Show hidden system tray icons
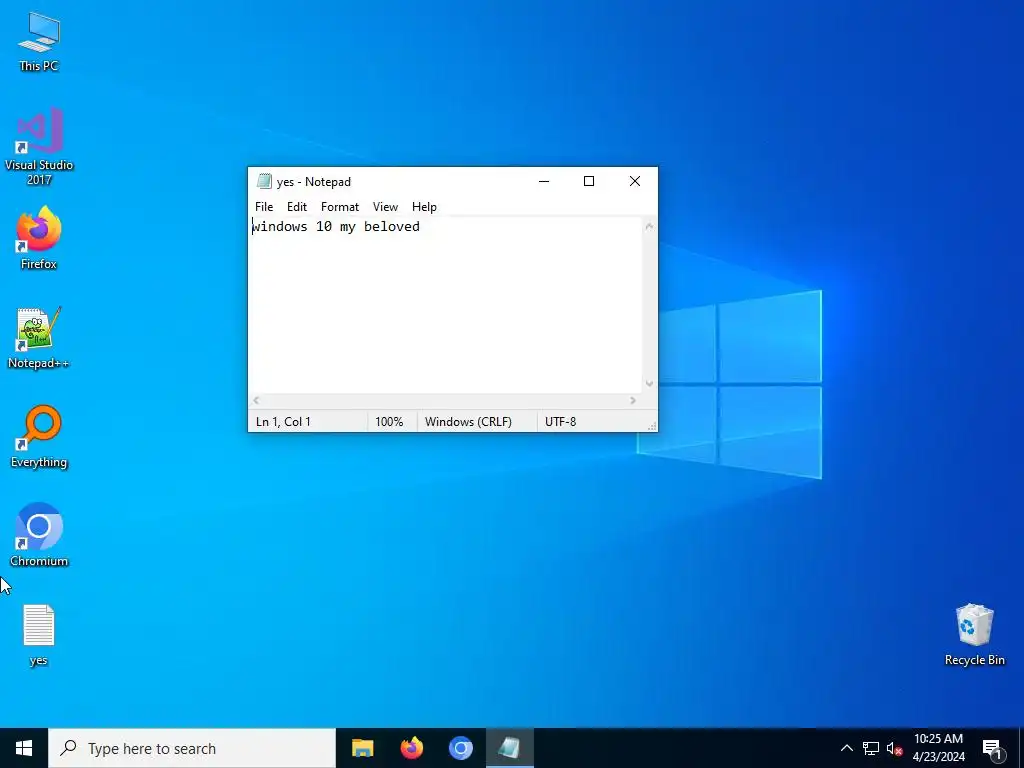The width and height of the screenshot is (1024, 768). click(x=846, y=748)
